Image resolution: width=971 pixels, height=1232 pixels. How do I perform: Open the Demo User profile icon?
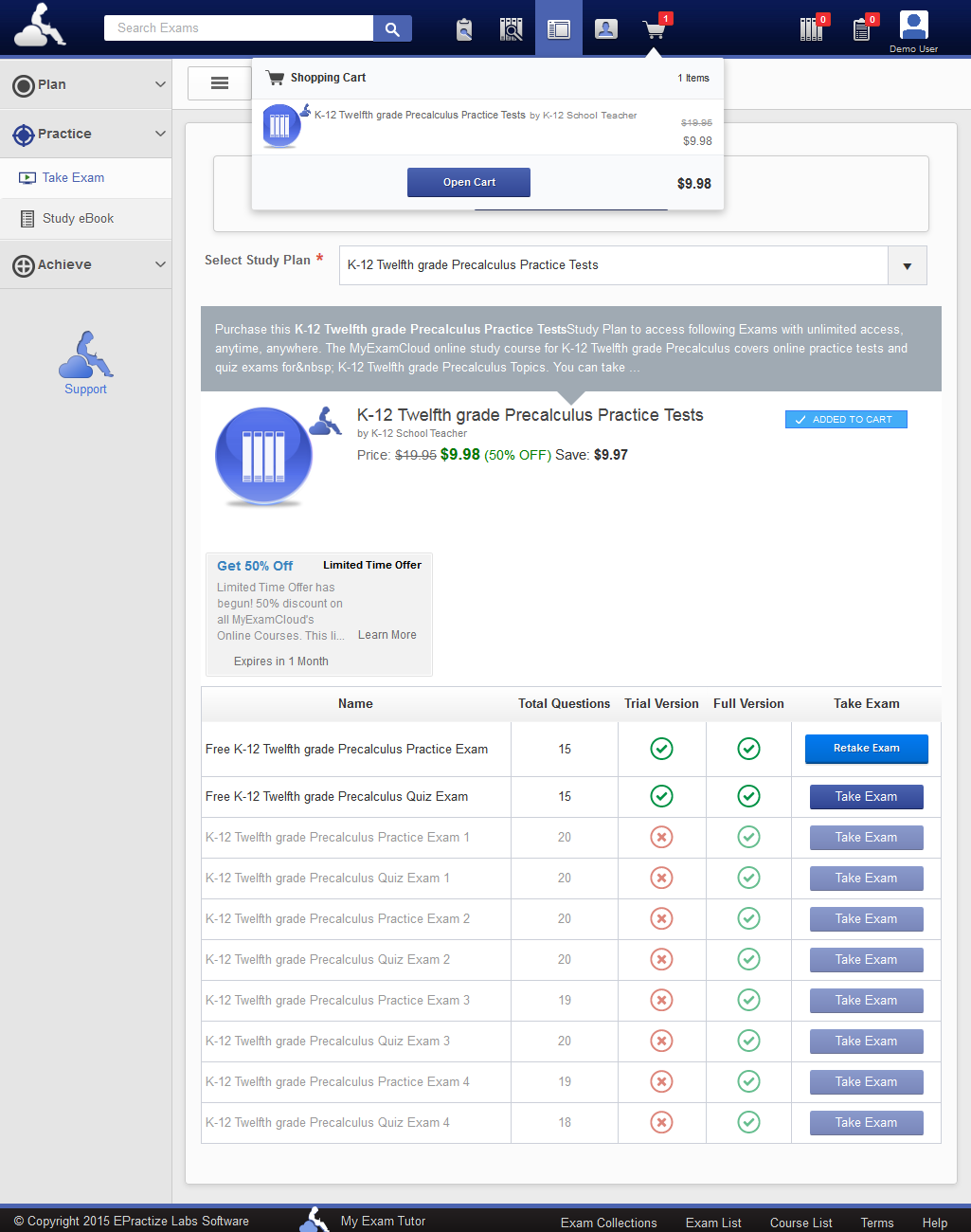coord(913,26)
